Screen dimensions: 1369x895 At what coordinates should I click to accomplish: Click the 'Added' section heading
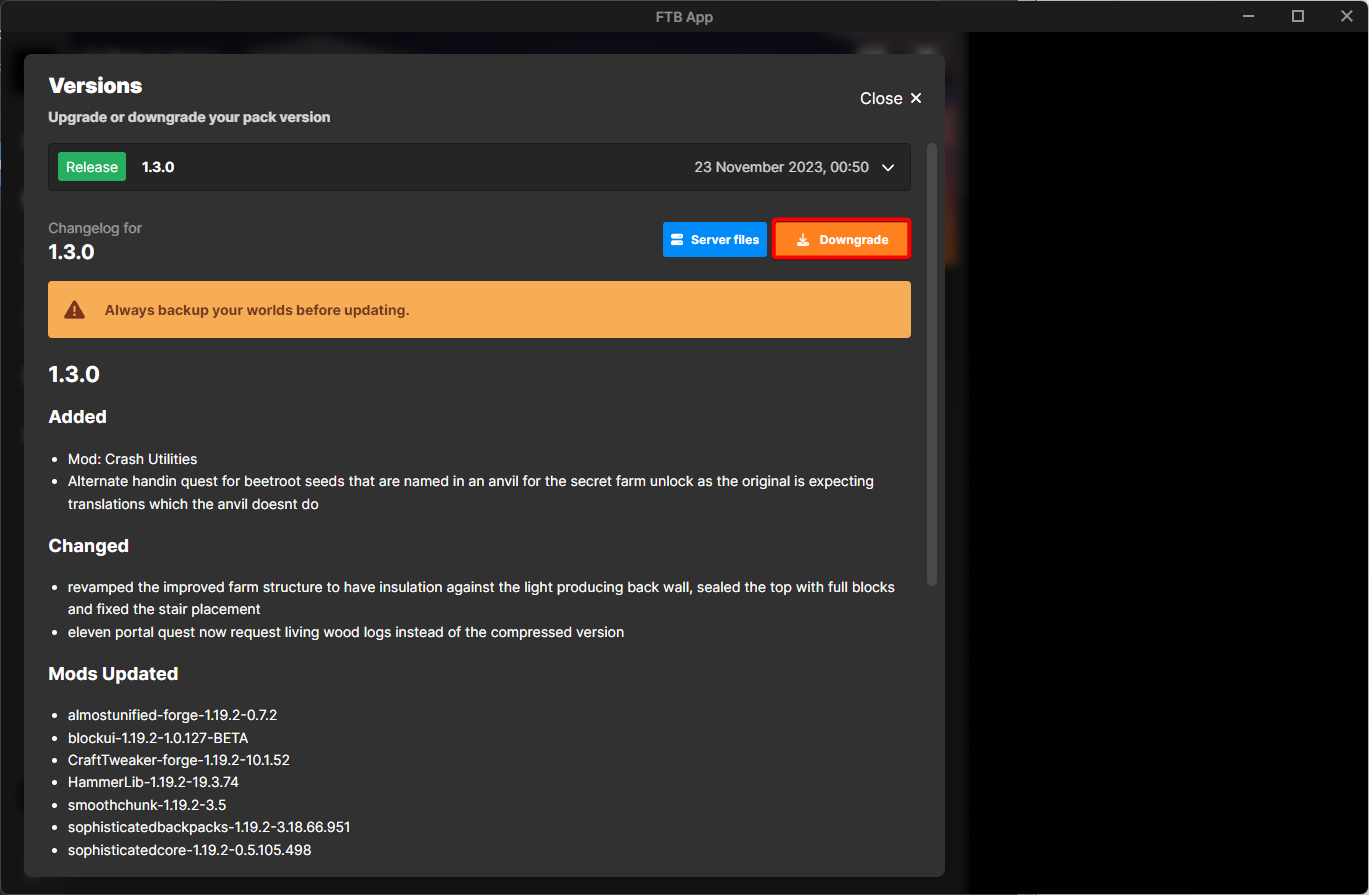pos(77,417)
